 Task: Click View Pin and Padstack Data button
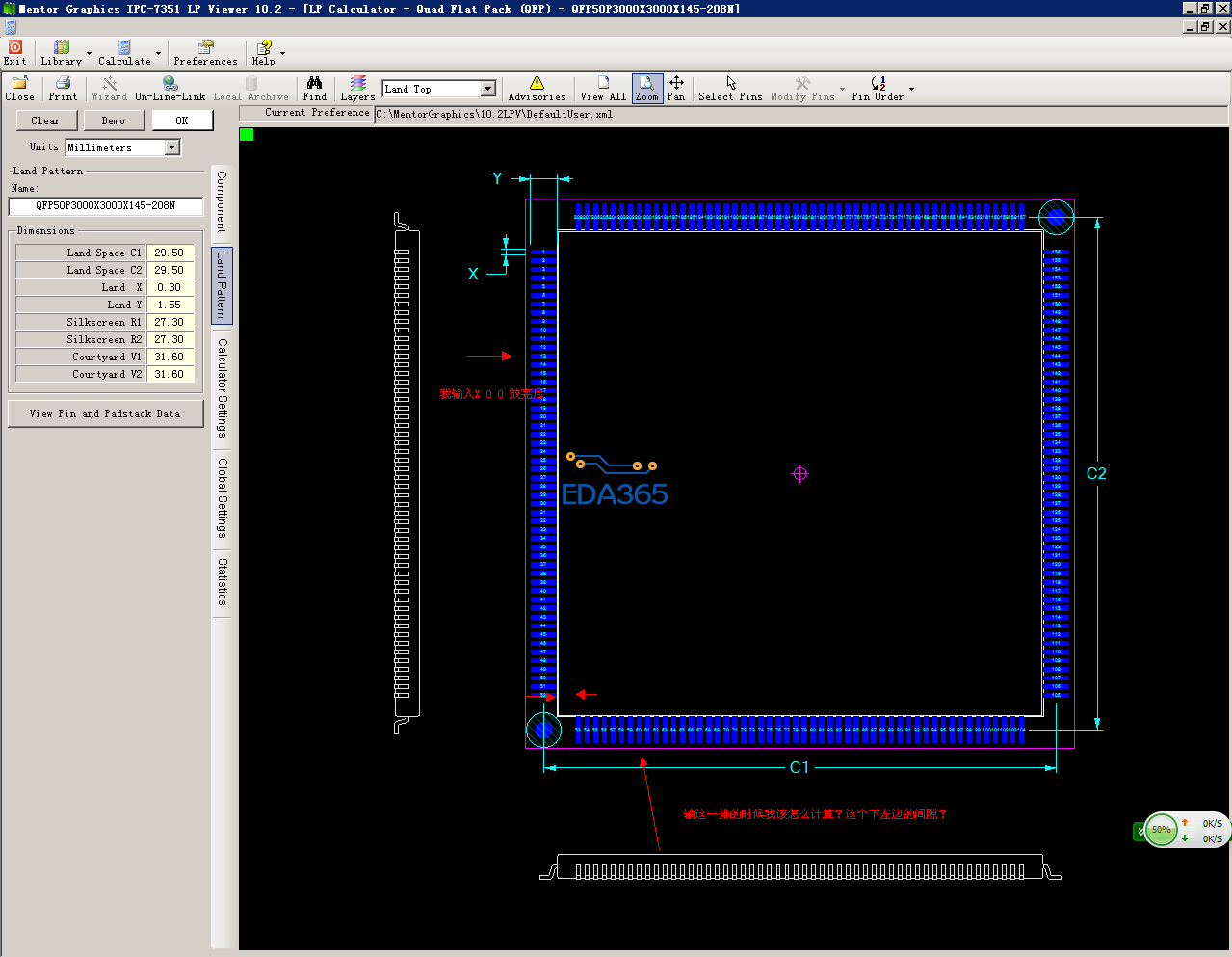pos(105,413)
